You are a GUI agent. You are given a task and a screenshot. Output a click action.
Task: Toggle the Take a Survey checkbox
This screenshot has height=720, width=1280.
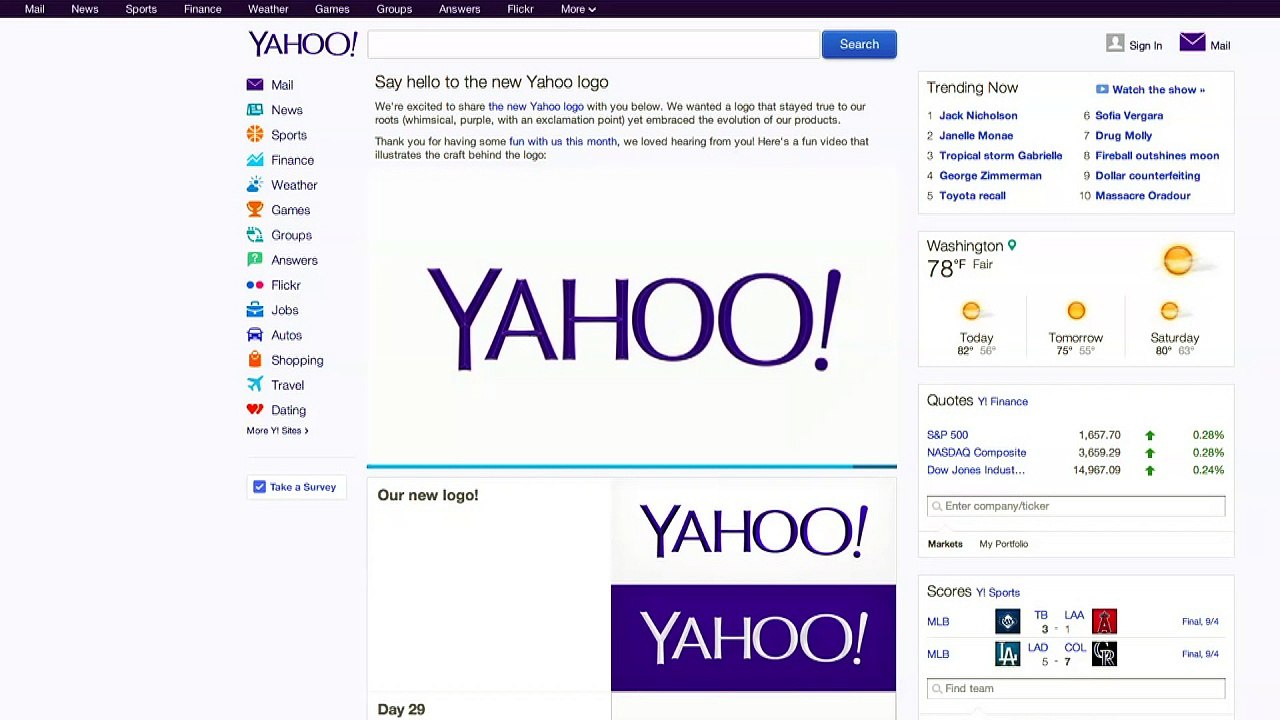(x=260, y=487)
